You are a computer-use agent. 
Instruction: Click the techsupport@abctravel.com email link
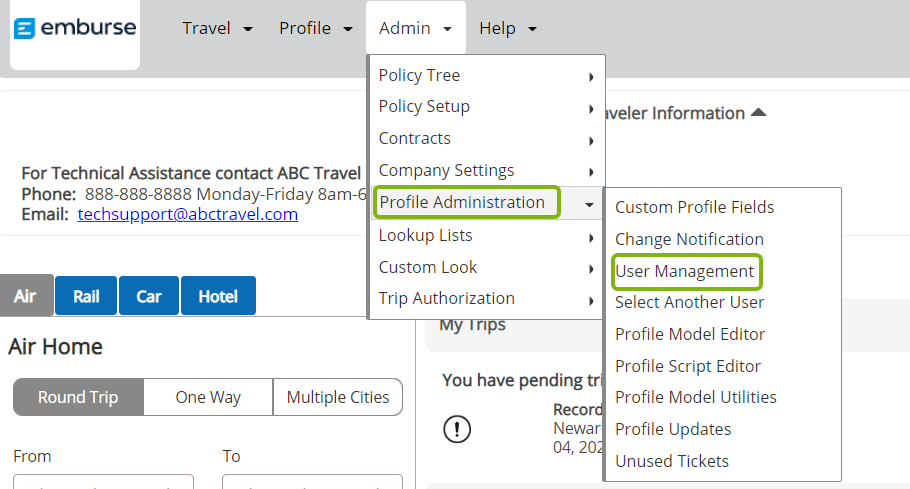click(188, 214)
